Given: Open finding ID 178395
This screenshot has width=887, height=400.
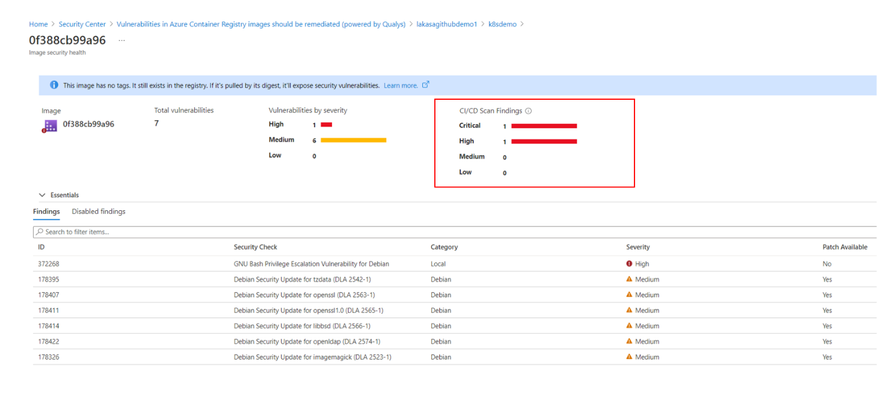Looking at the screenshot, I should 48,279.
